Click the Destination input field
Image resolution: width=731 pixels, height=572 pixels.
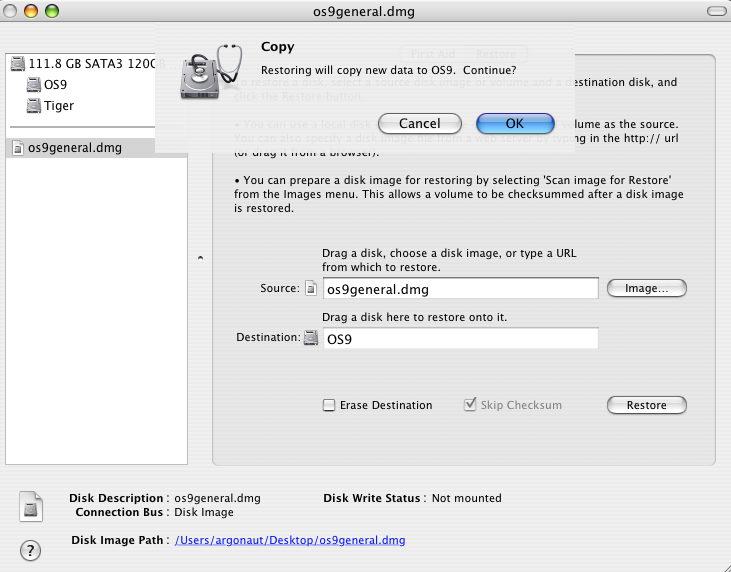tap(461, 338)
